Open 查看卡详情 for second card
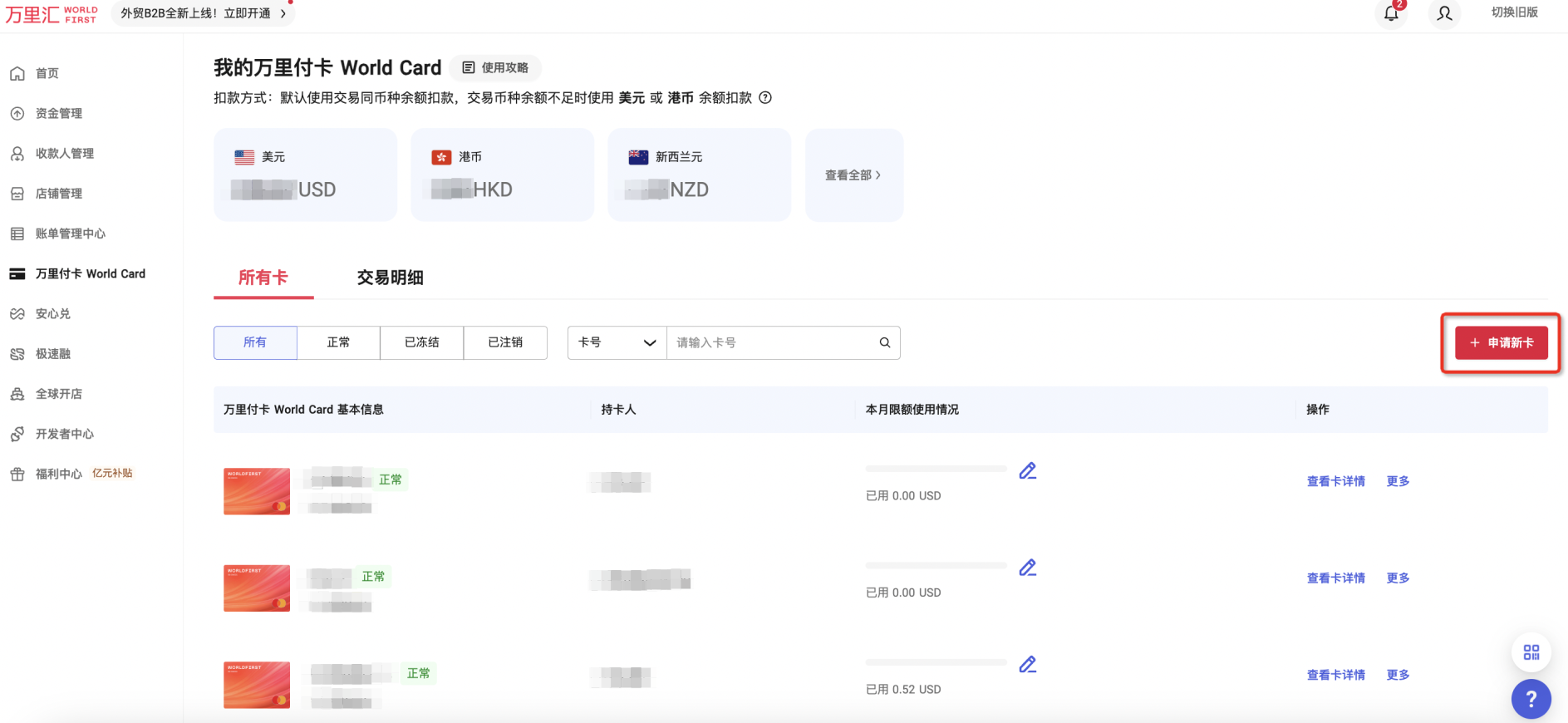The image size is (1568, 723). [1336, 578]
